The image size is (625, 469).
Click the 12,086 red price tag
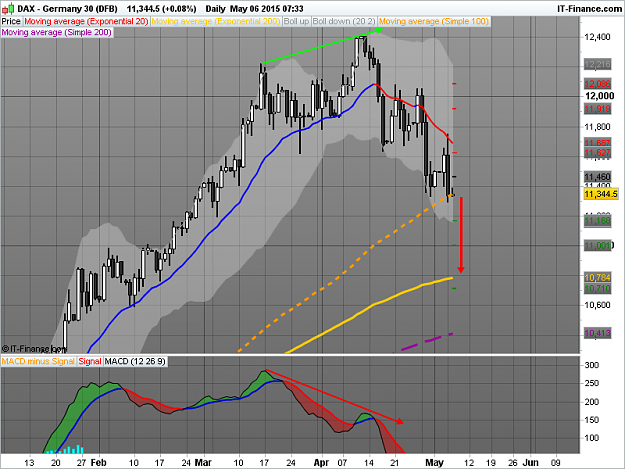(597, 84)
